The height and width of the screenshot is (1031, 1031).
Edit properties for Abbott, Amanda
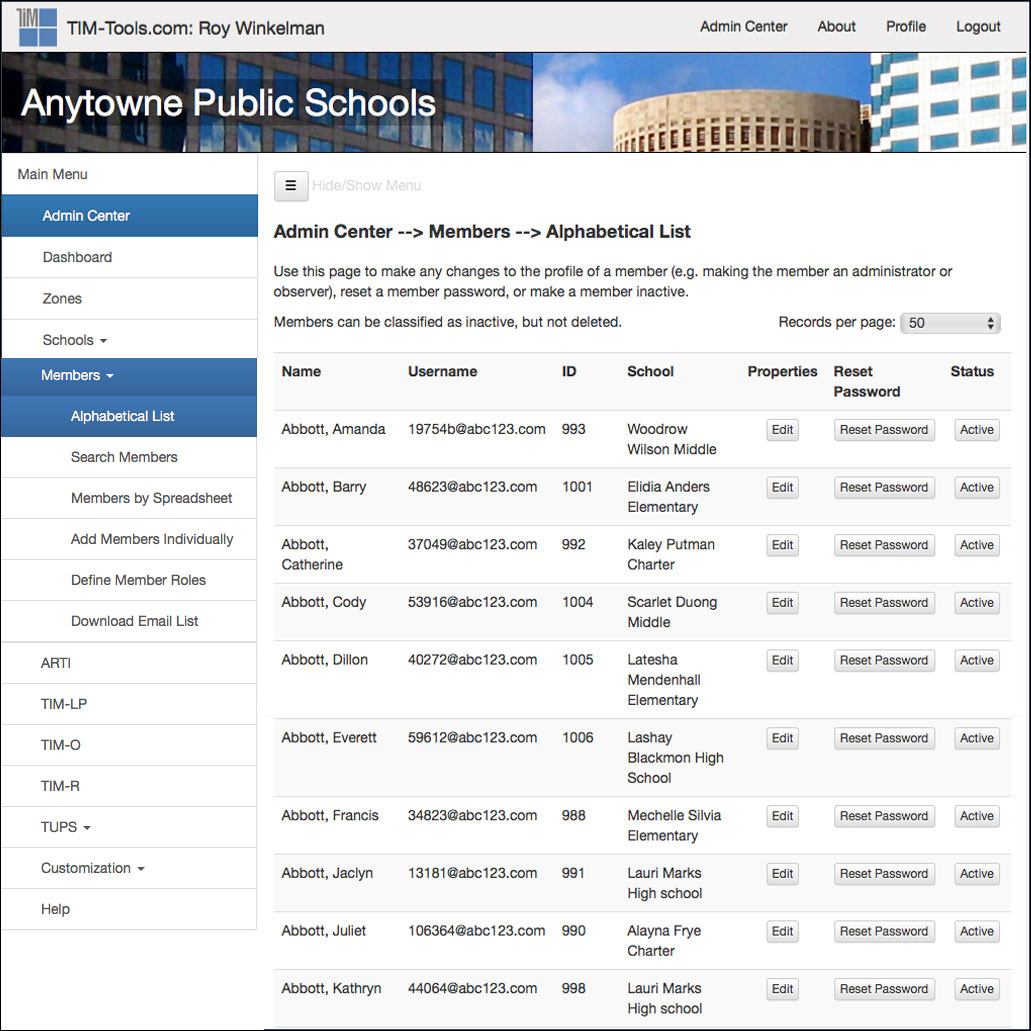click(782, 430)
